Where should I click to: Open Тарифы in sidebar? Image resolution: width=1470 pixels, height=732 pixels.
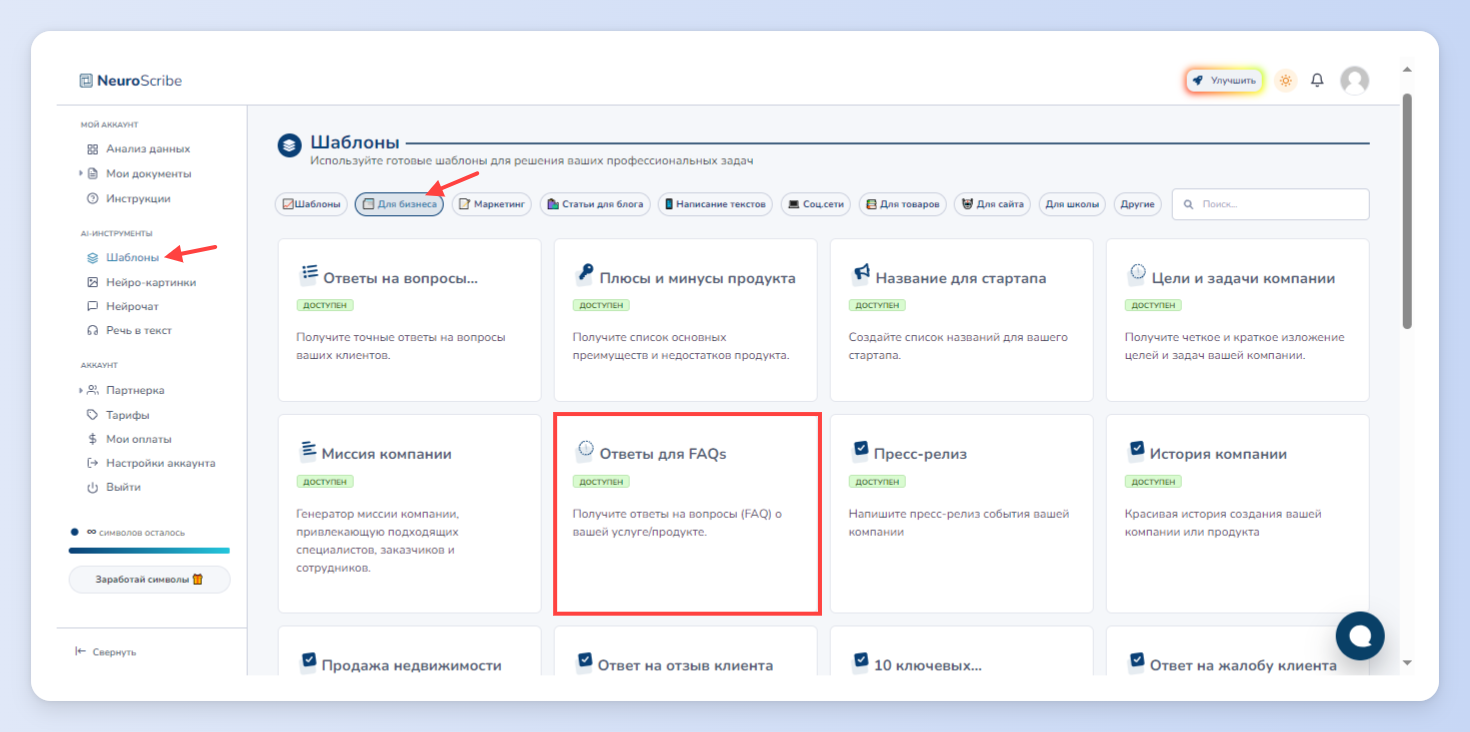tap(128, 415)
